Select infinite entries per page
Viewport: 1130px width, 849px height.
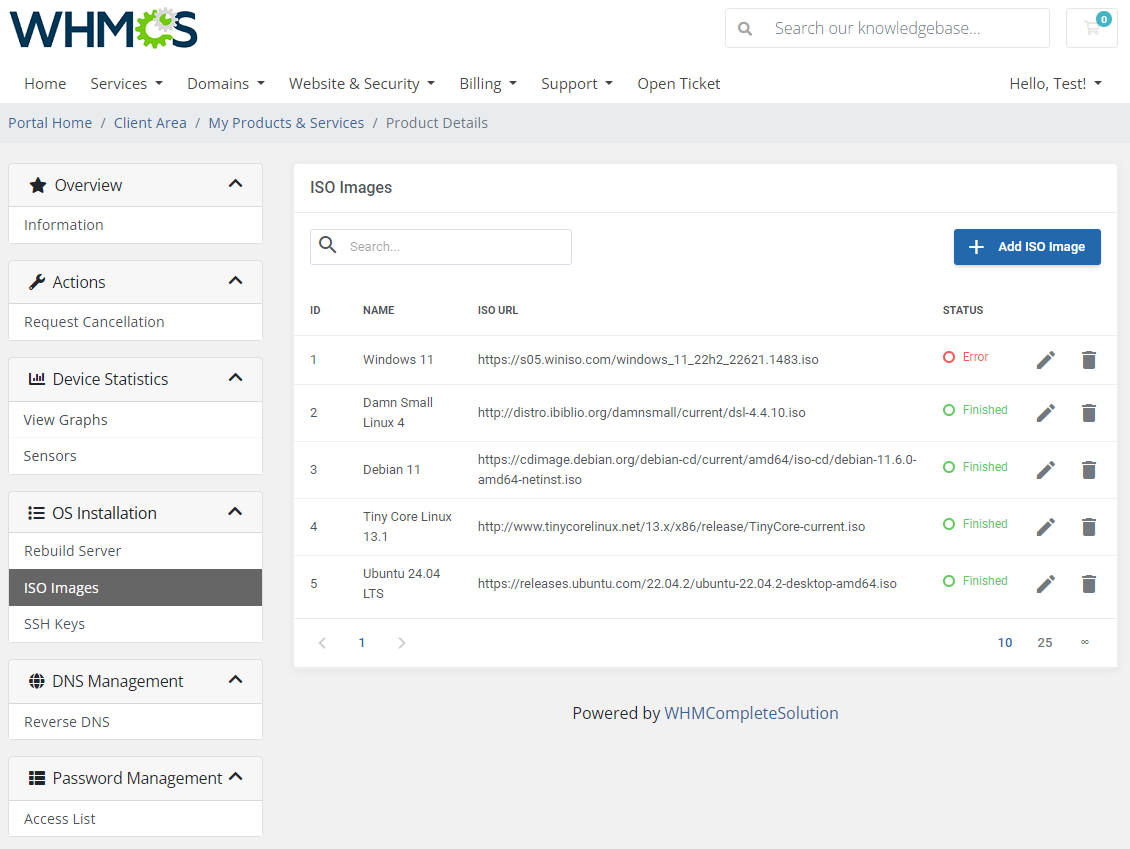click(1085, 642)
